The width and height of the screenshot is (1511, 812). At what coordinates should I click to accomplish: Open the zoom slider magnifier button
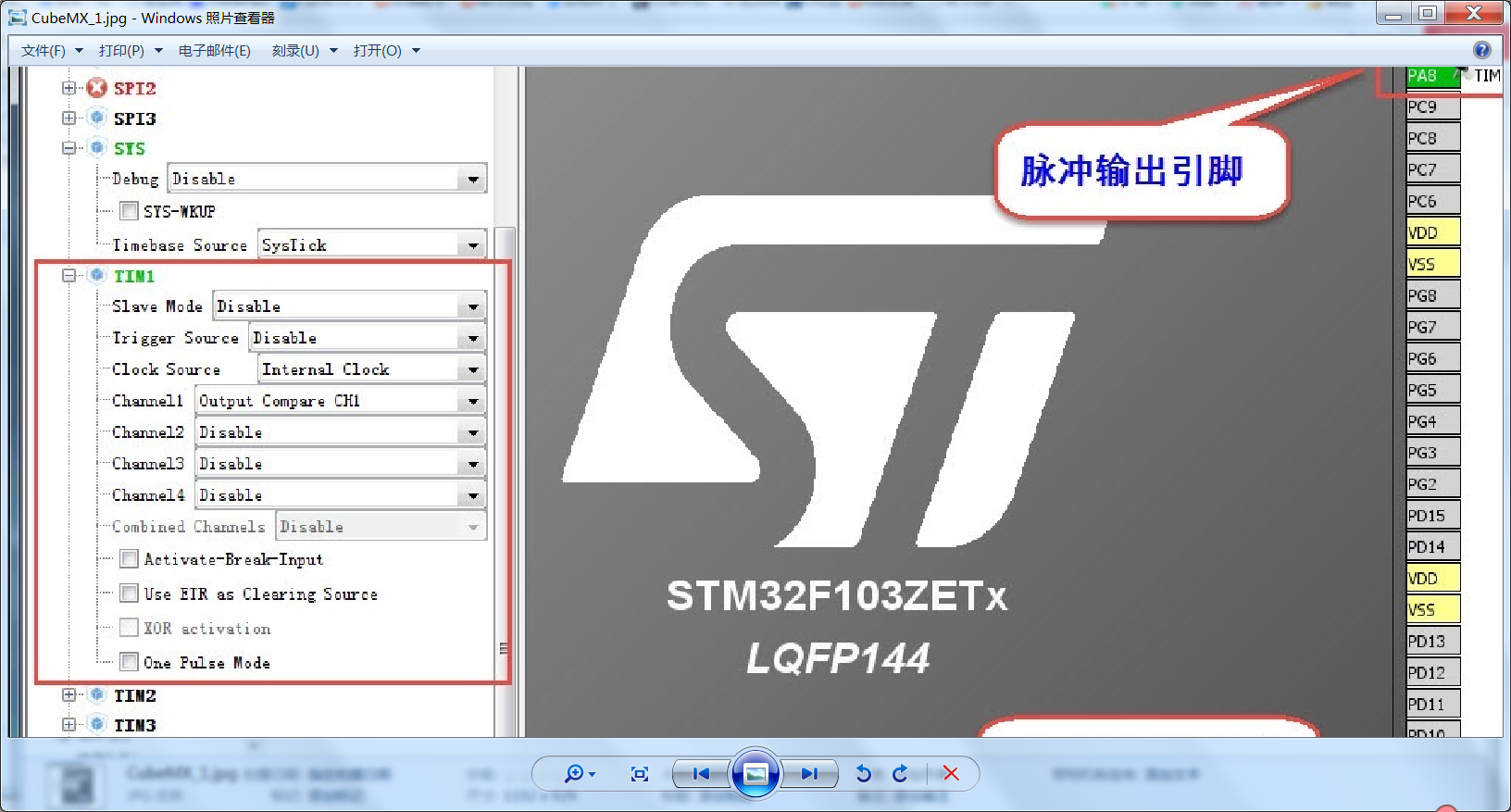580,773
